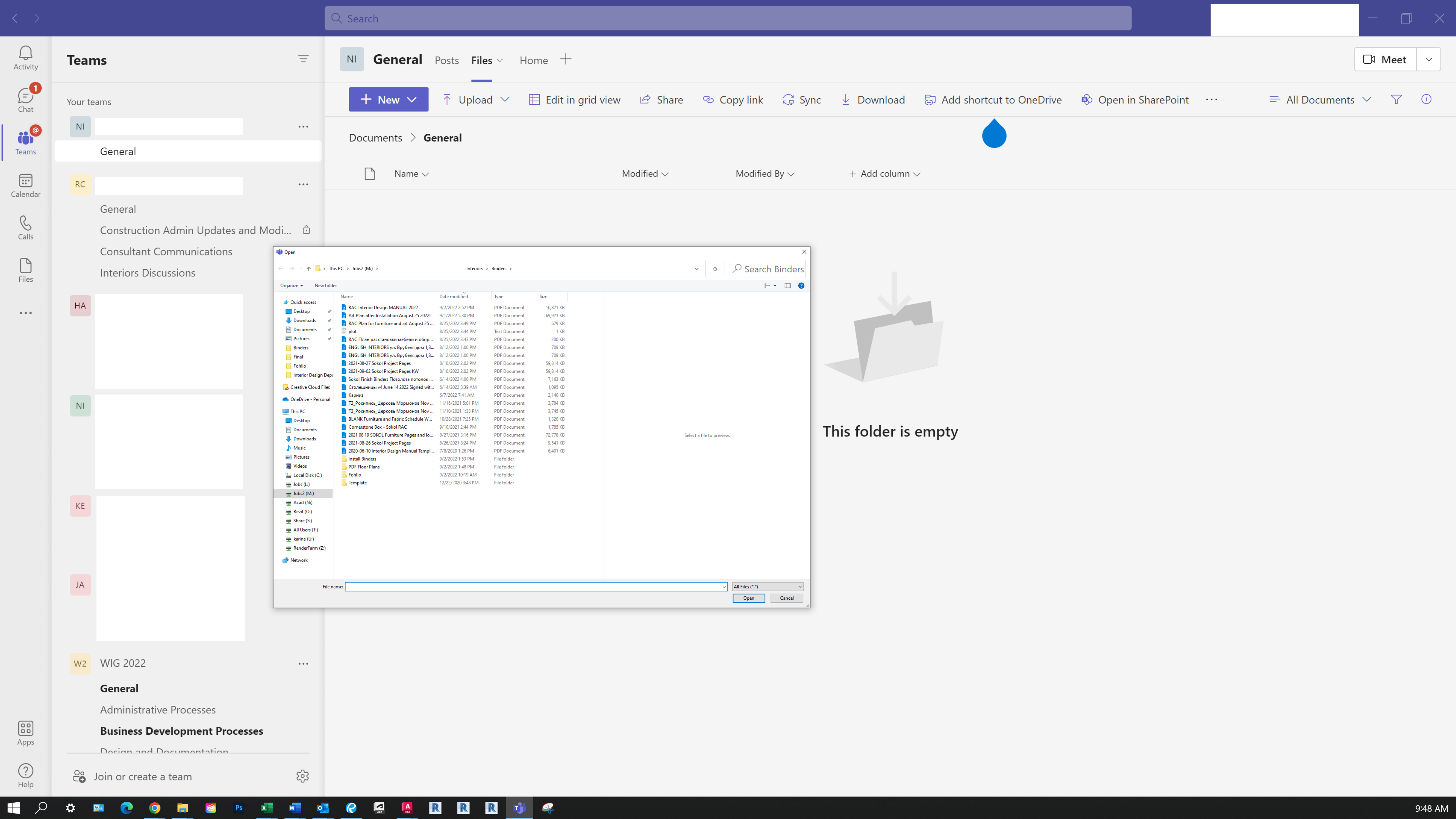Image resolution: width=1456 pixels, height=819 pixels.
Task: Click inside the File name input field
Action: [x=534, y=587]
